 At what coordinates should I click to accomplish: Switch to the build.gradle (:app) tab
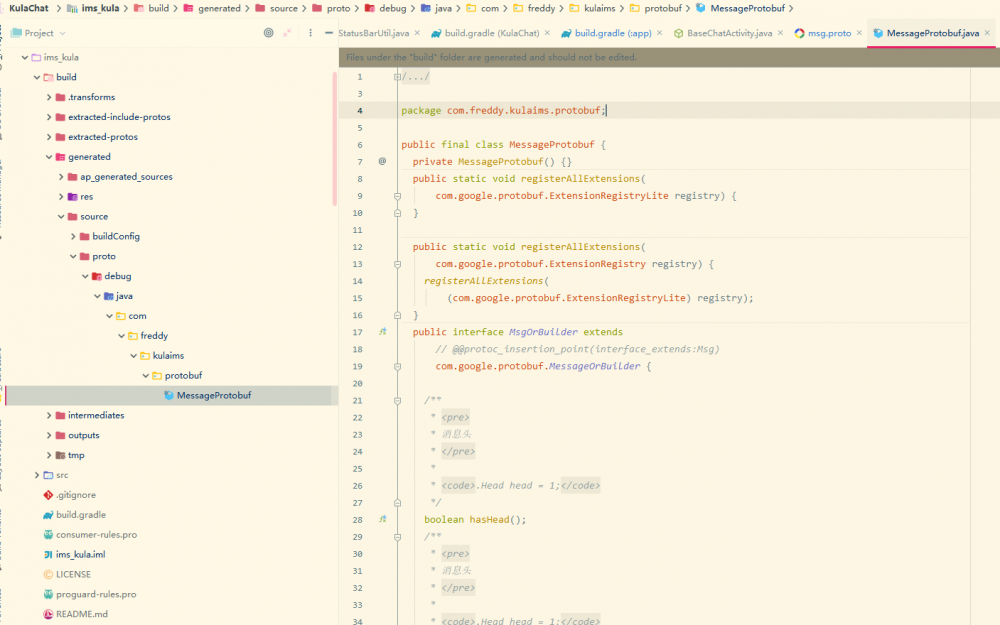(612, 33)
